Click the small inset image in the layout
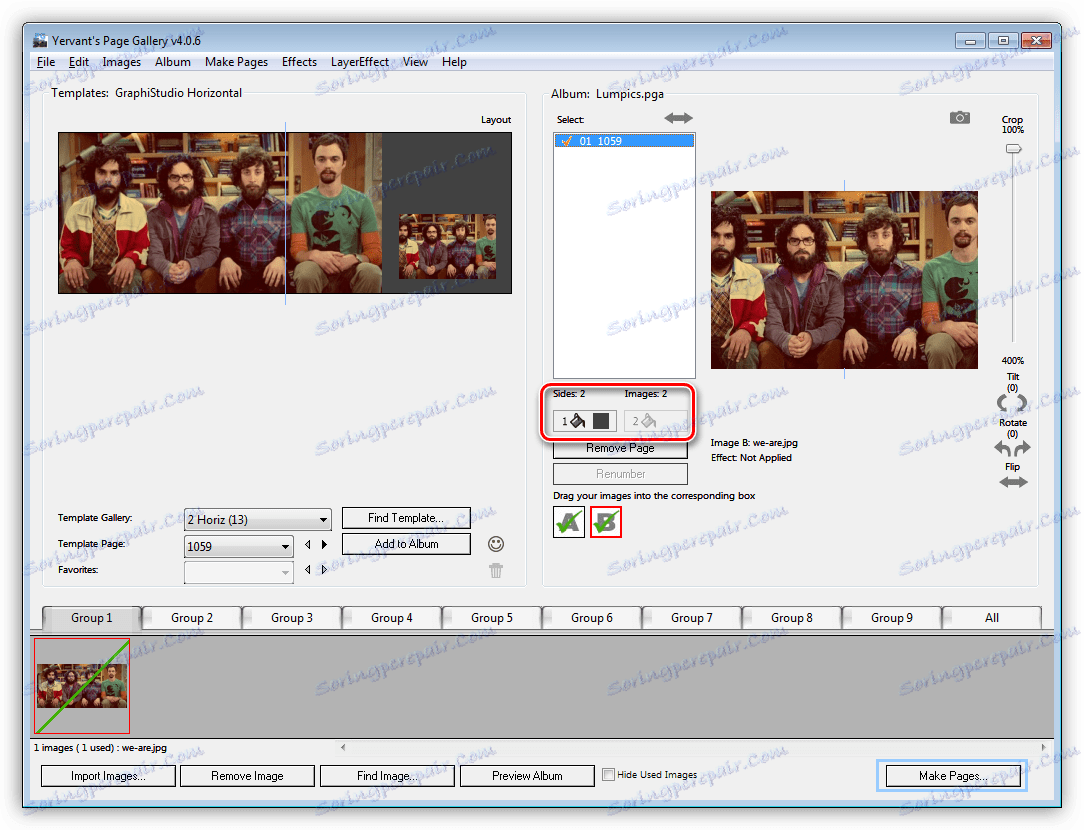This screenshot has height=830, width=1084. click(x=447, y=247)
